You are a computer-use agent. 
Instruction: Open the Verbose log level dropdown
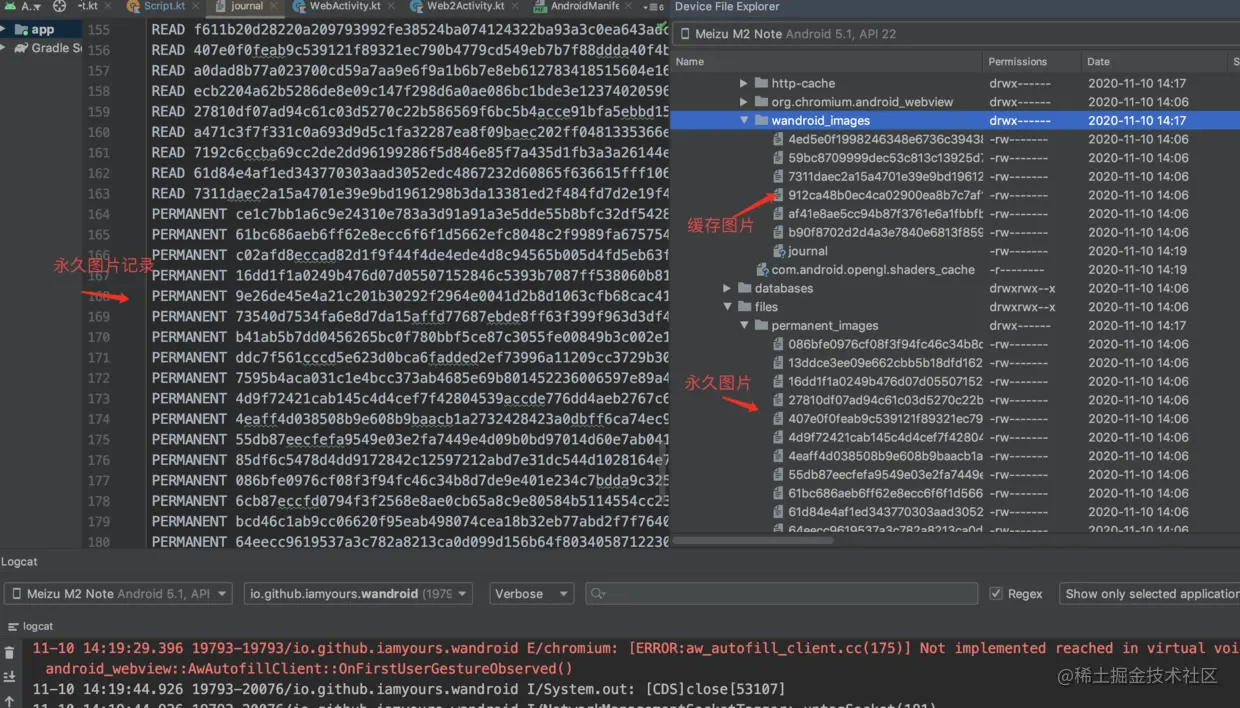532,594
